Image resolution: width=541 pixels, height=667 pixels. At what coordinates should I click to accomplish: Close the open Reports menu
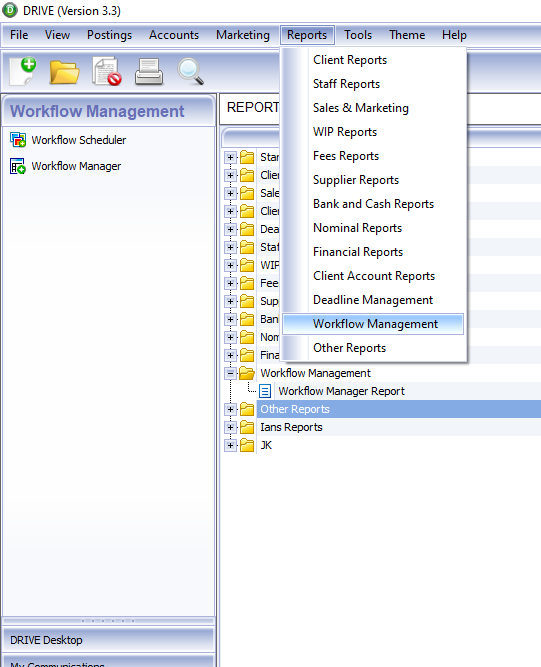tap(307, 35)
